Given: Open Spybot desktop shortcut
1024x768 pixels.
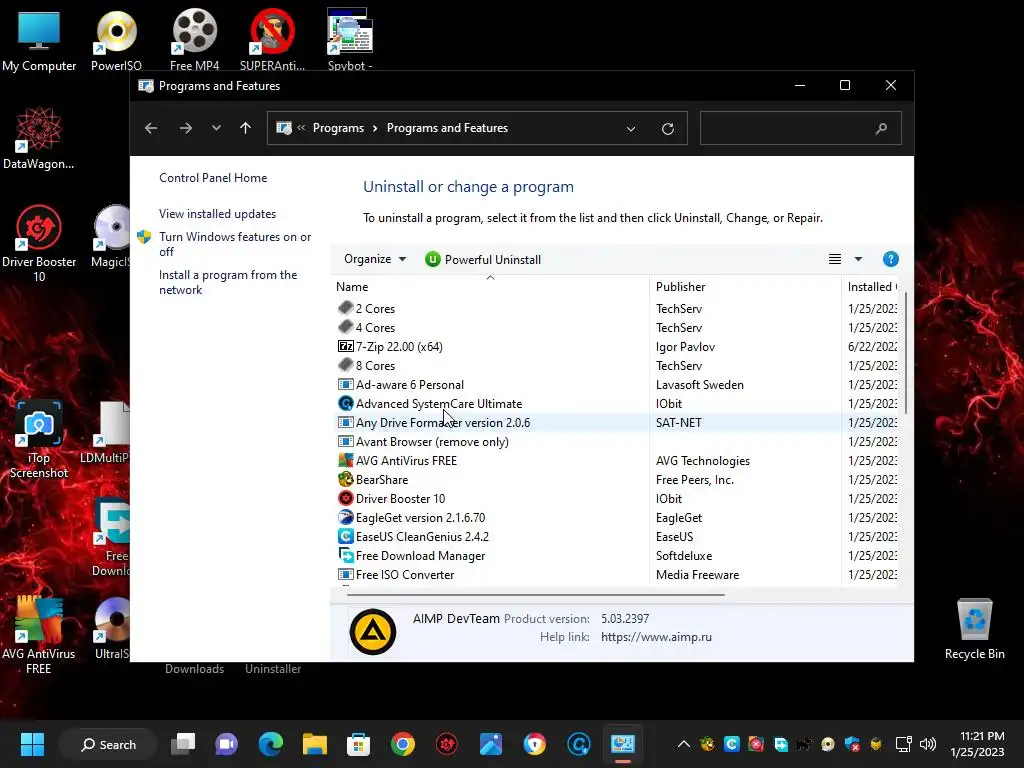Looking at the screenshot, I should pos(350,39).
